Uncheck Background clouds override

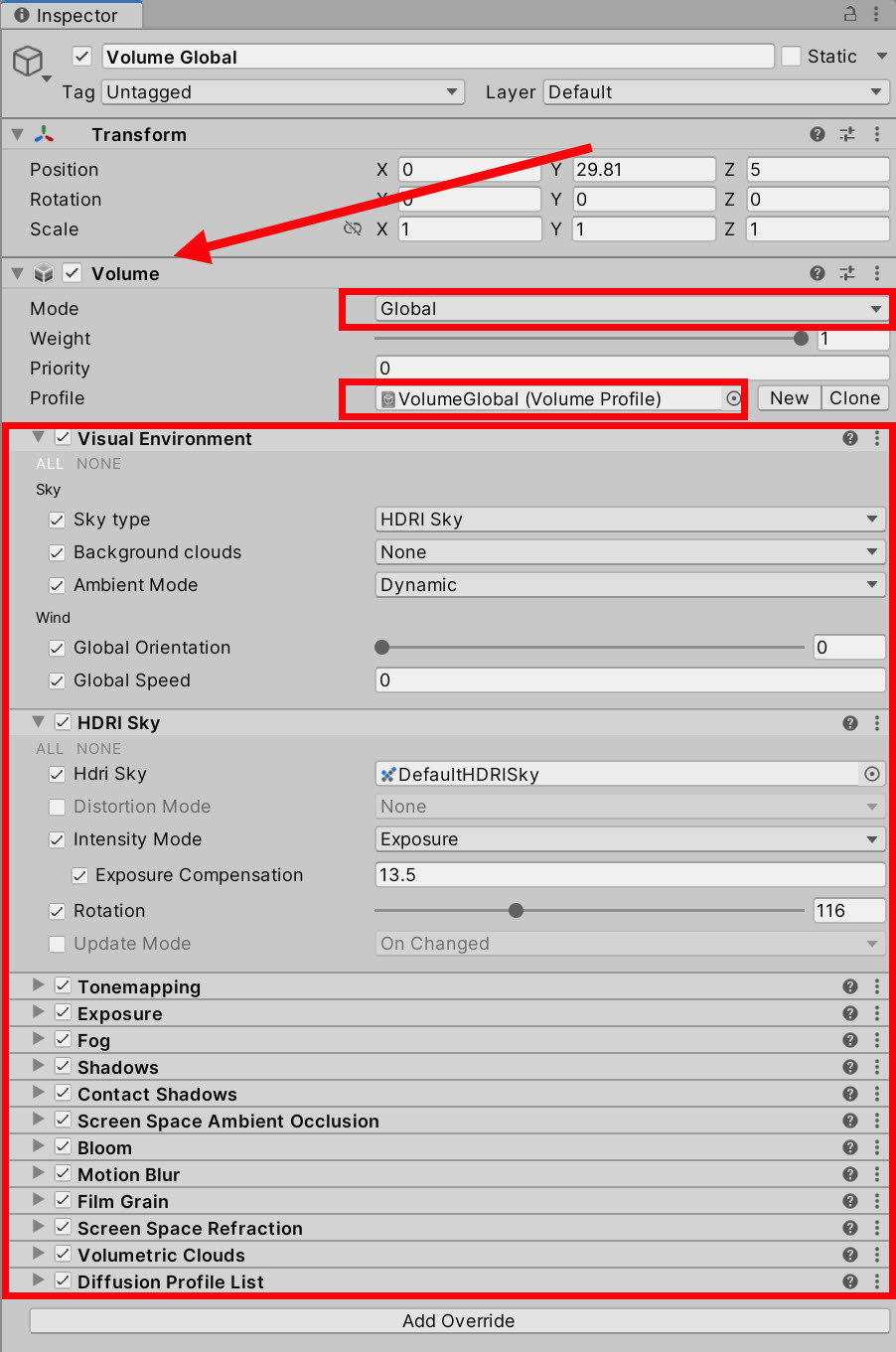[57, 552]
